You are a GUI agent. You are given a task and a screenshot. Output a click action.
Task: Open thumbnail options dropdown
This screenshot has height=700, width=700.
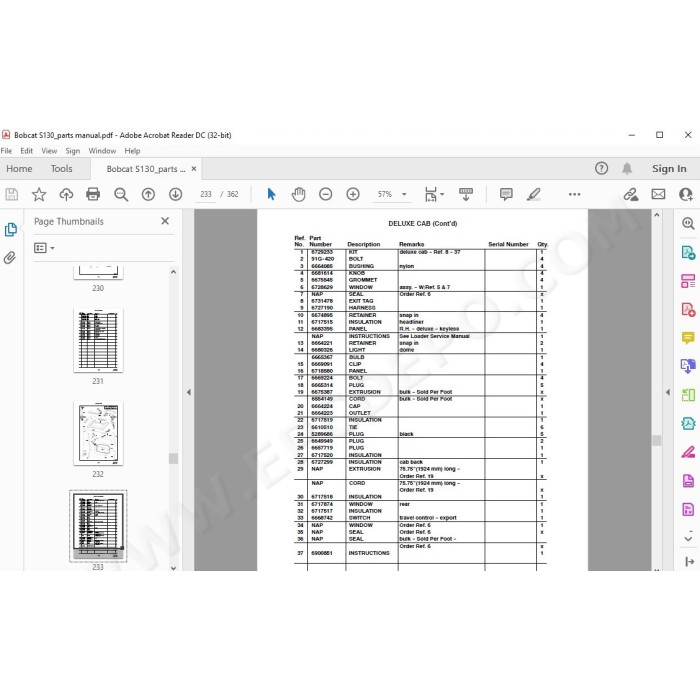click(x=44, y=248)
